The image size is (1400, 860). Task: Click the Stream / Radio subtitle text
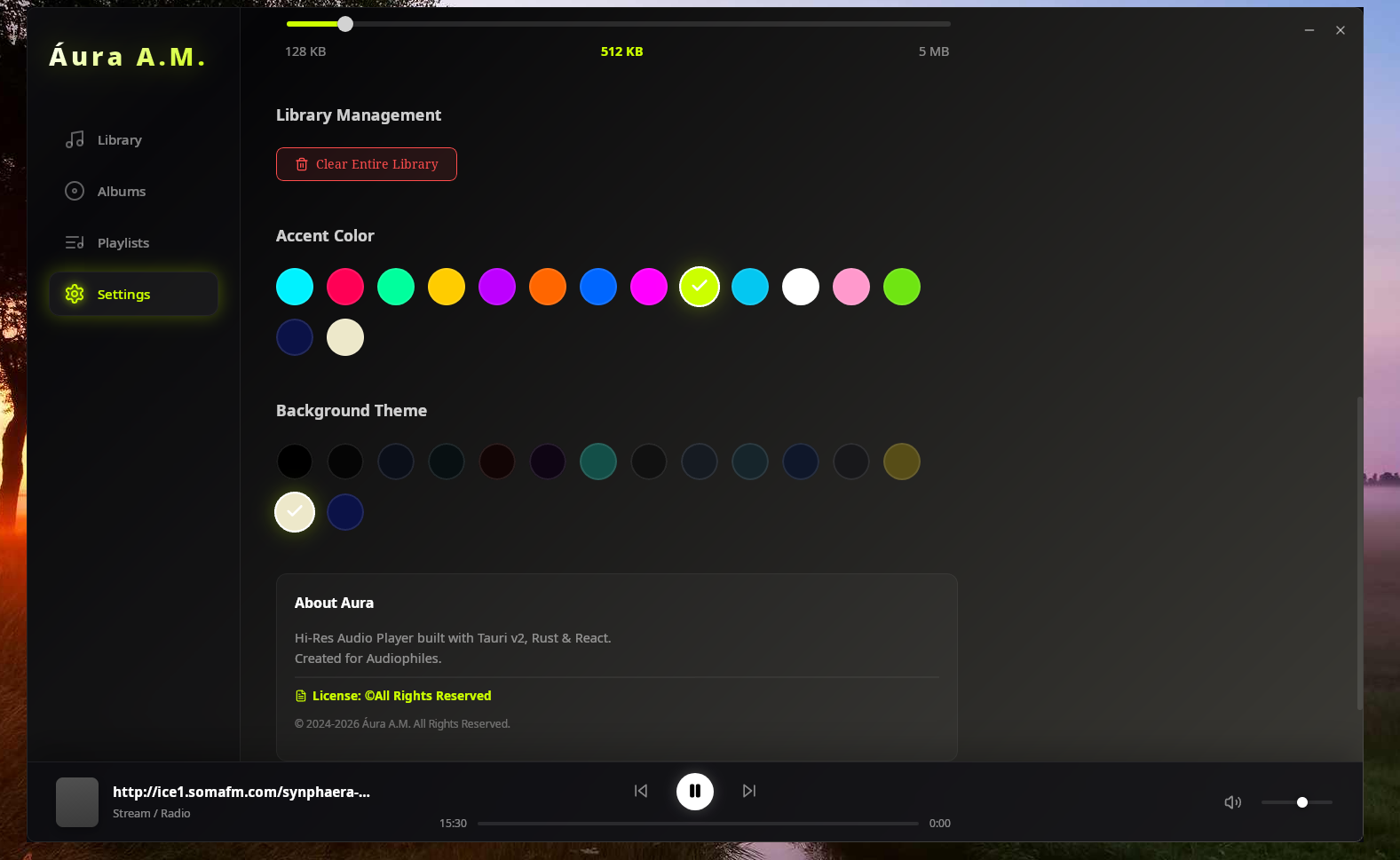[152, 814]
